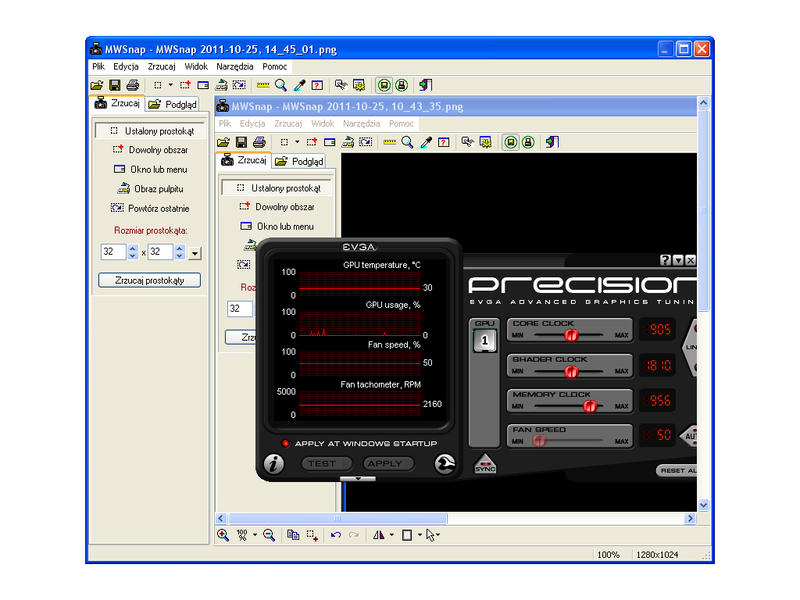Open the Narzędzia menu
The width and height of the screenshot is (800, 600).
point(235,66)
